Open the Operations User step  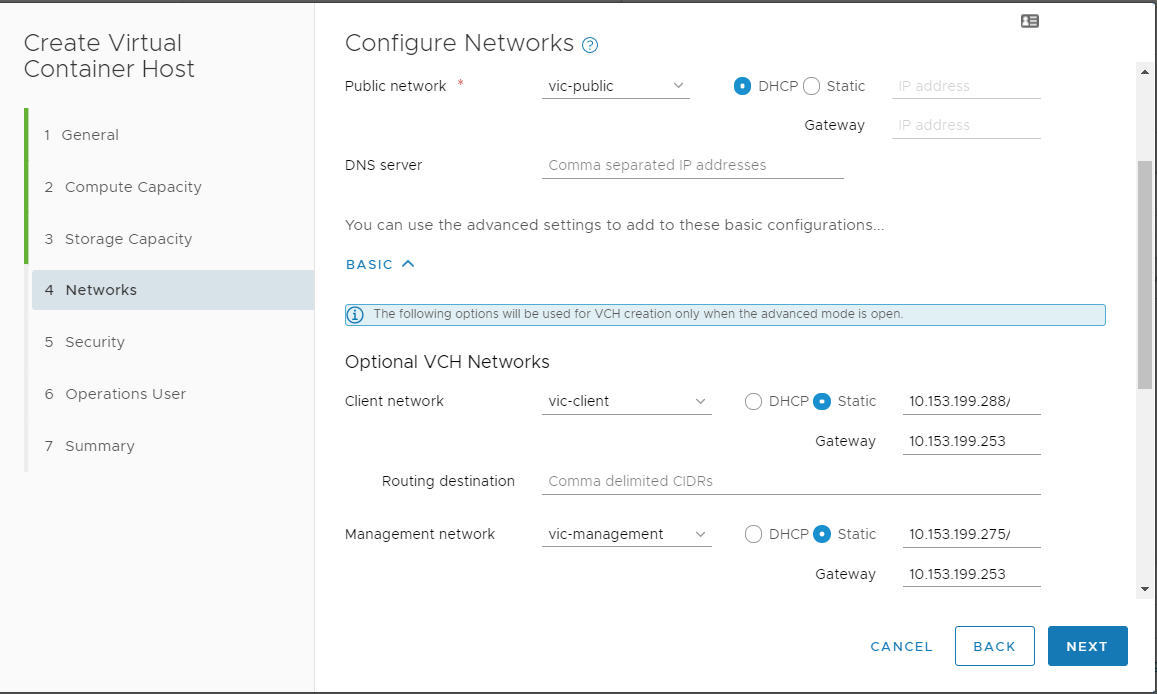pos(125,394)
